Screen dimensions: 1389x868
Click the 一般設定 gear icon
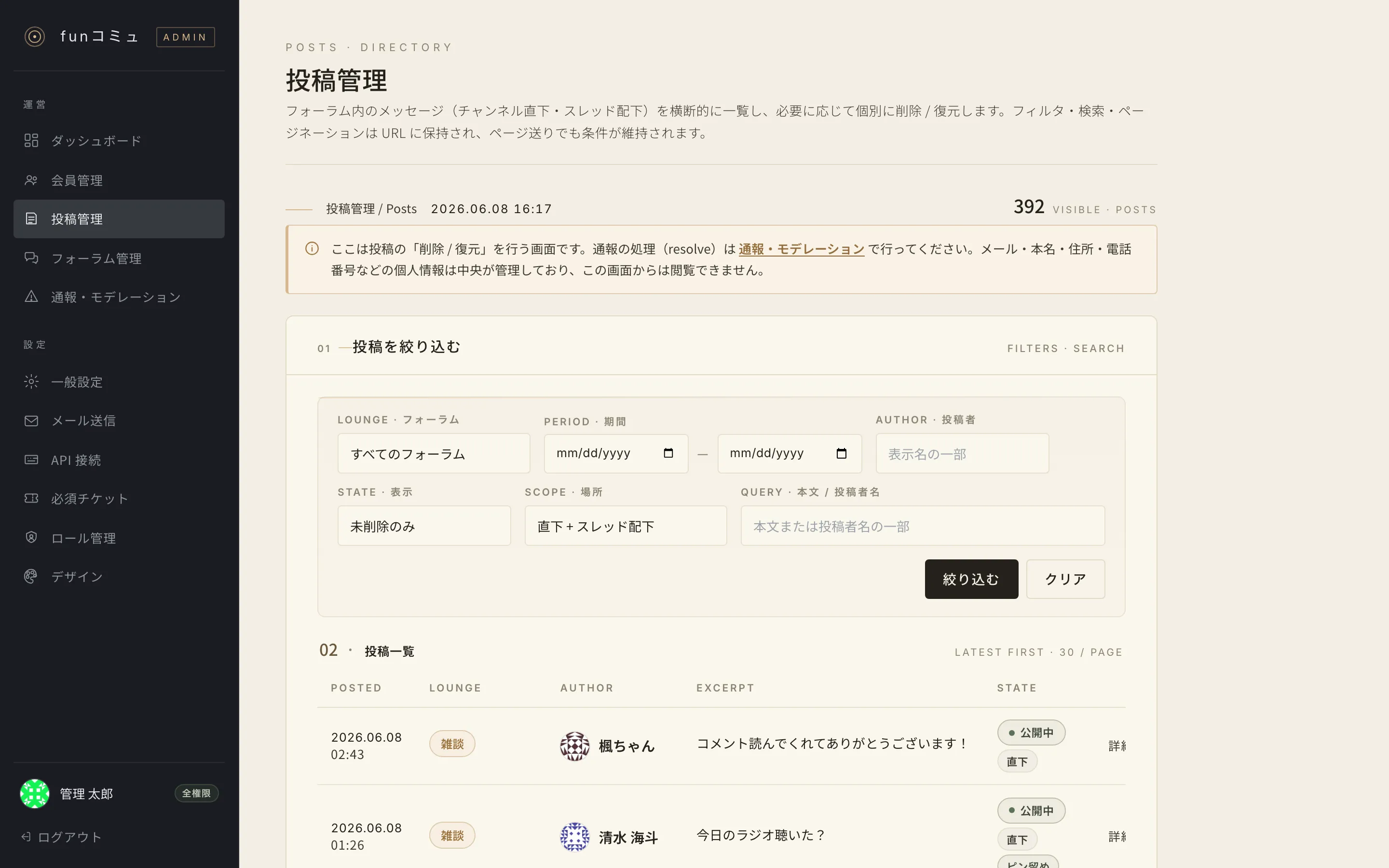click(x=31, y=382)
